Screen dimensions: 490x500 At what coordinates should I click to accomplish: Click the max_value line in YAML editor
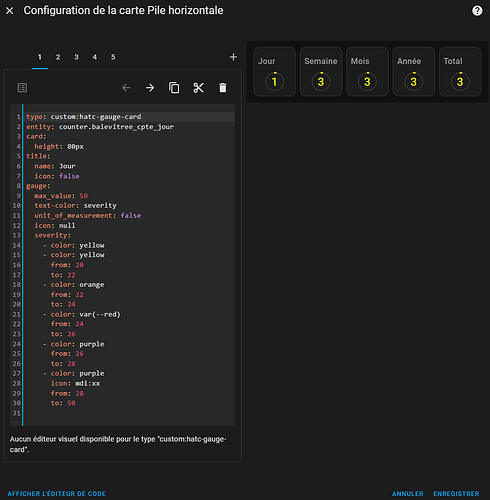point(129,196)
